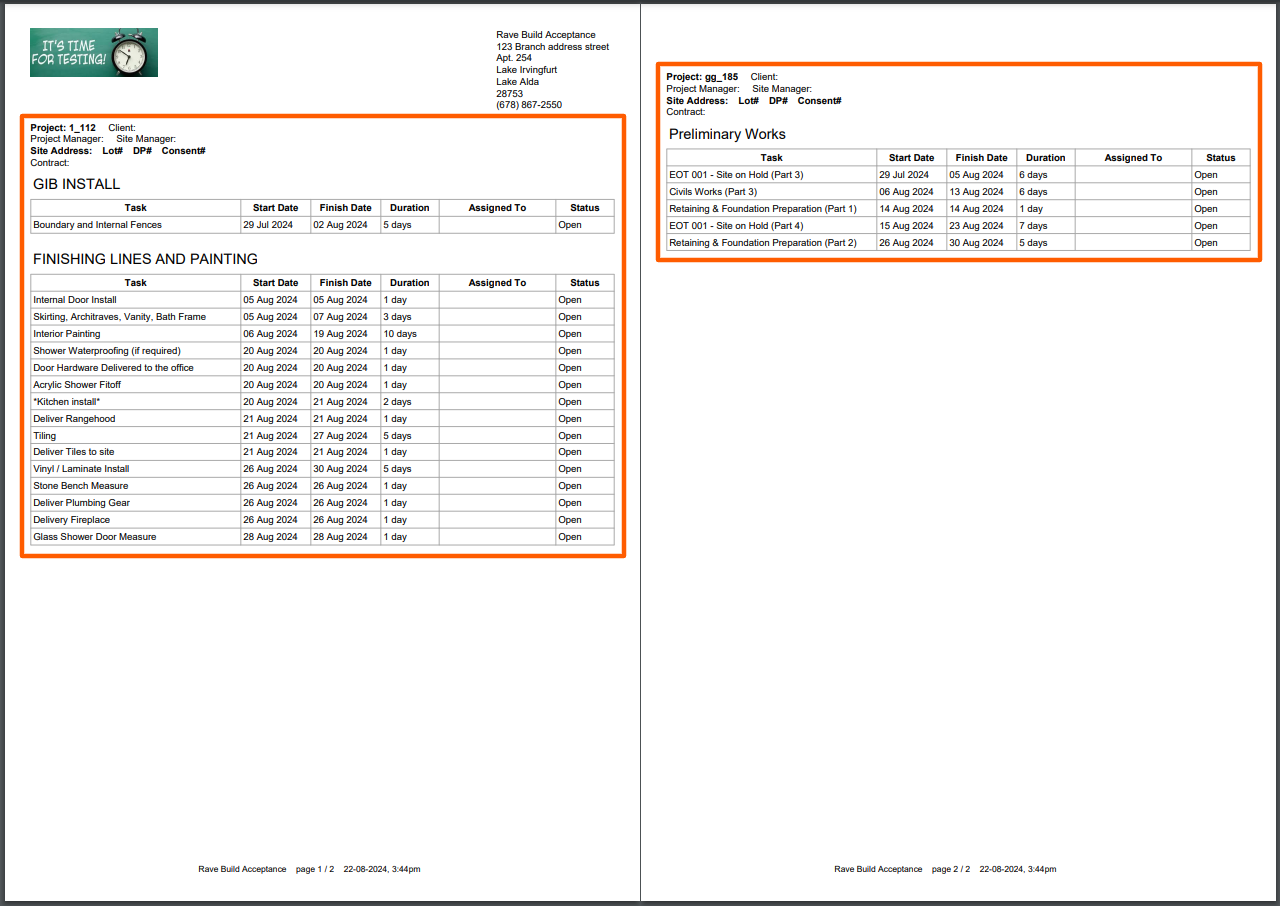1280x906 pixels.
Task: Click 'Assigned To' header in GIB INSTALL table
Action: tap(497, 208)
